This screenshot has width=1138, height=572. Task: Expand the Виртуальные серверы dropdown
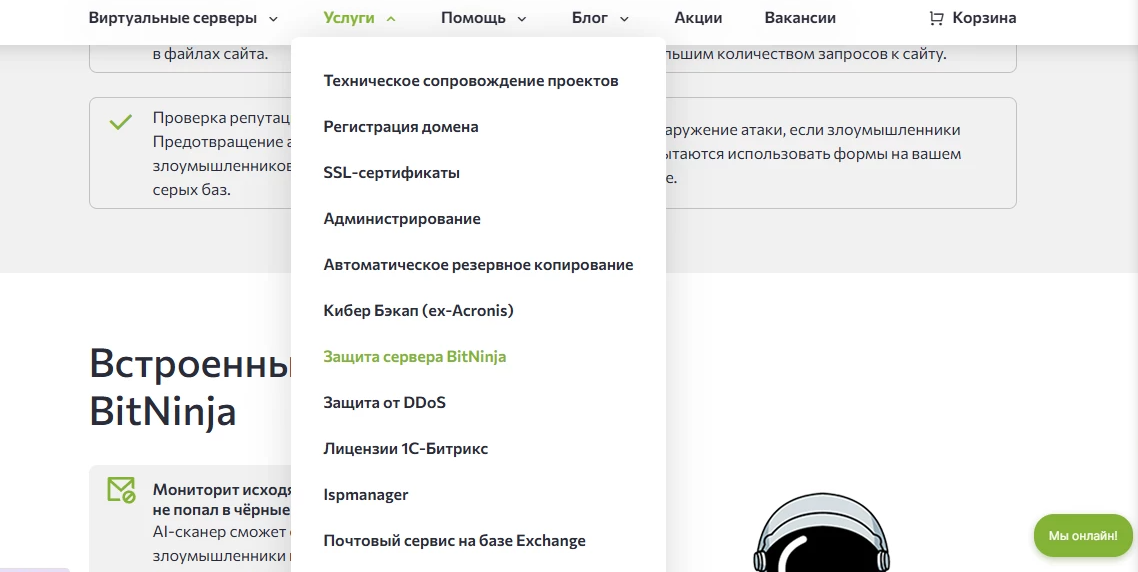pos(183,18)
